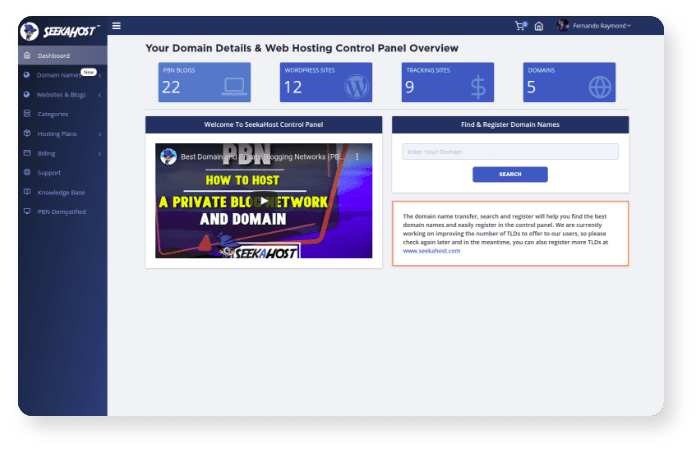This screenshot has height=454, width=700.
Task: Click the Billing card icon
Action: (x=27, y=153)
